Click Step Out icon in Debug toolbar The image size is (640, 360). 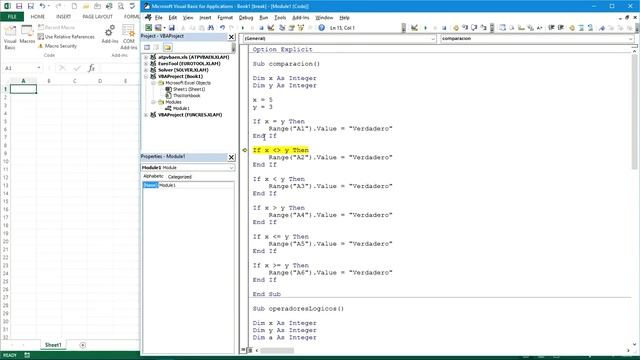tap(483, 28)
